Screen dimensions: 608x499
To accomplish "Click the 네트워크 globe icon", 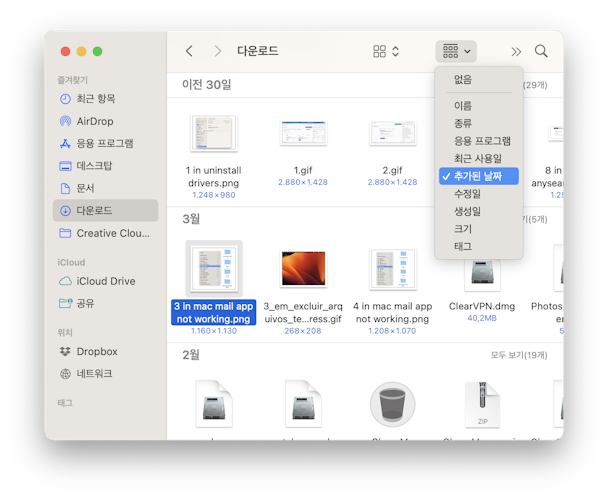I will click(65, 374).
